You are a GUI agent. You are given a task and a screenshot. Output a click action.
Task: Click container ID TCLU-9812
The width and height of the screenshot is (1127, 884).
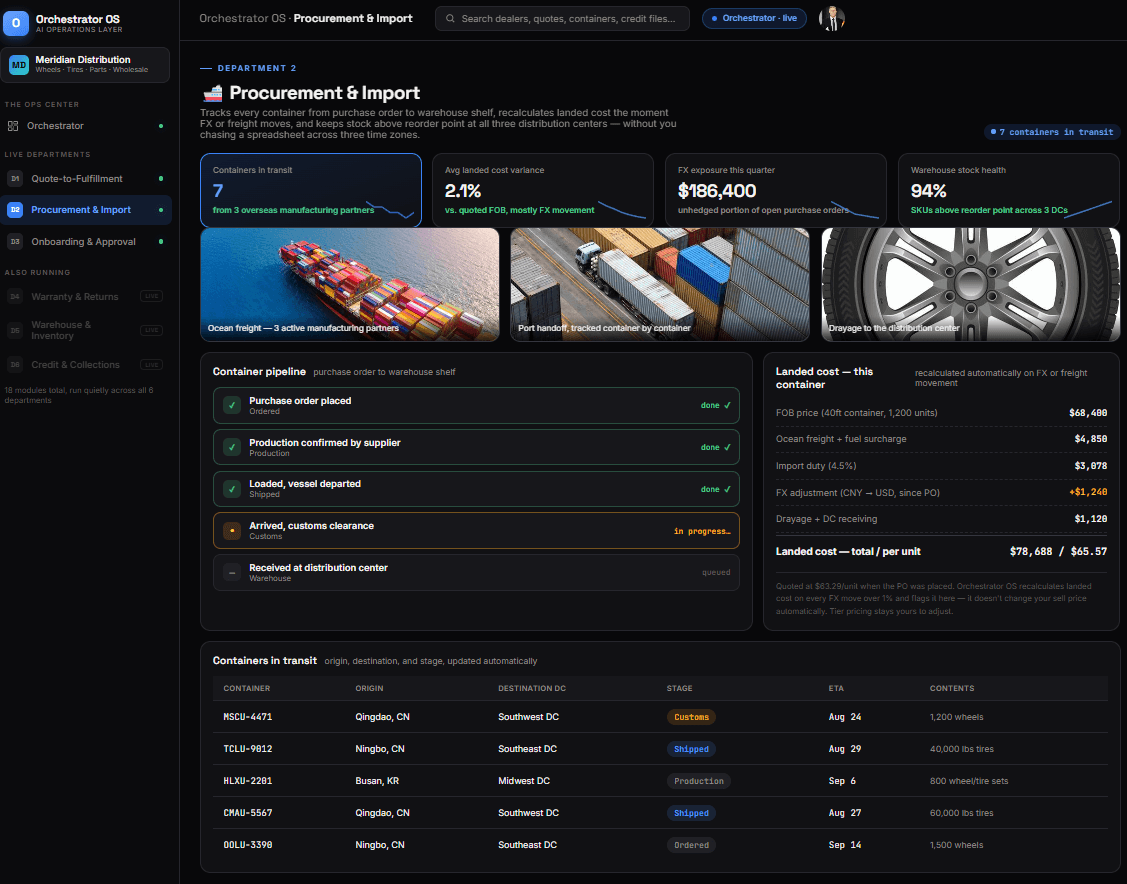pyautogui.click(x=247, y=749)
